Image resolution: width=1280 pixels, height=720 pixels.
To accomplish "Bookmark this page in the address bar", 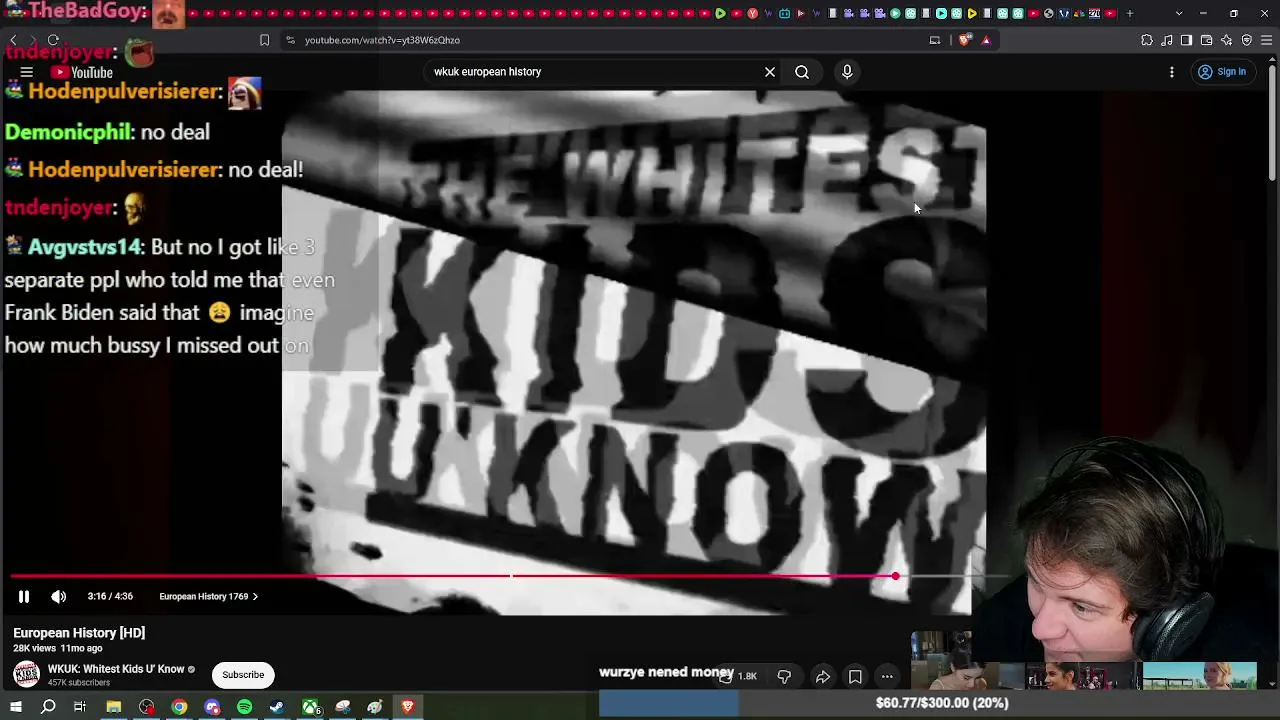I will click(x=264, y=40).
